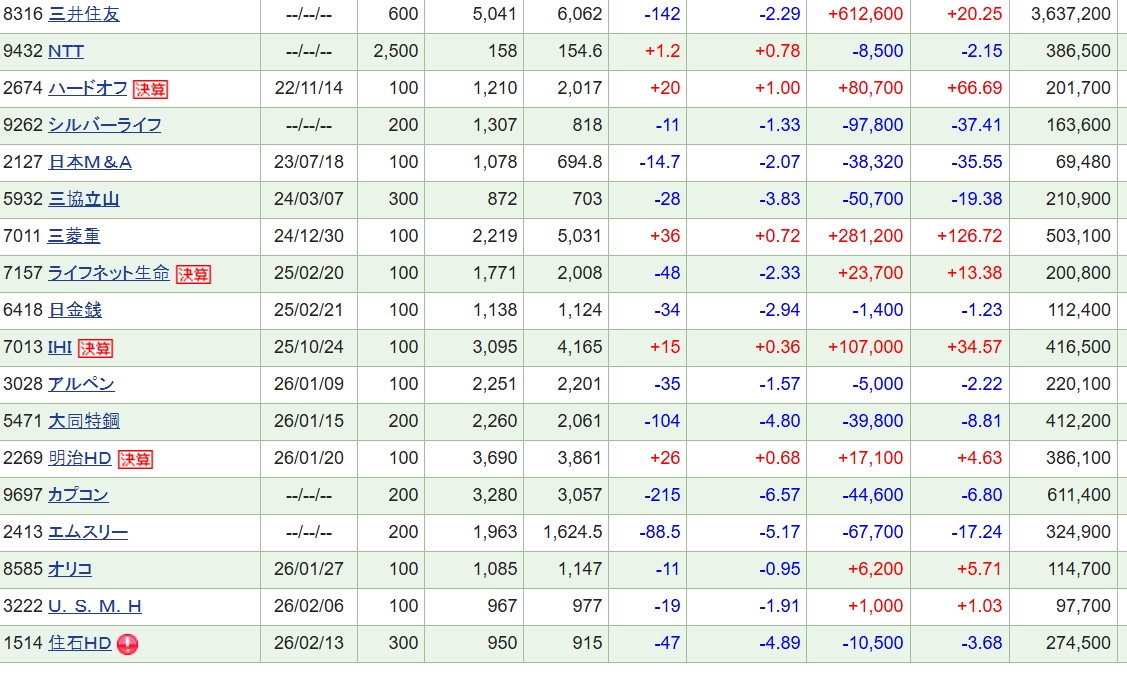Viewport: 1127px width, 680px height.
Task: Click the 日本M&A link
Action: coord(90,162)
